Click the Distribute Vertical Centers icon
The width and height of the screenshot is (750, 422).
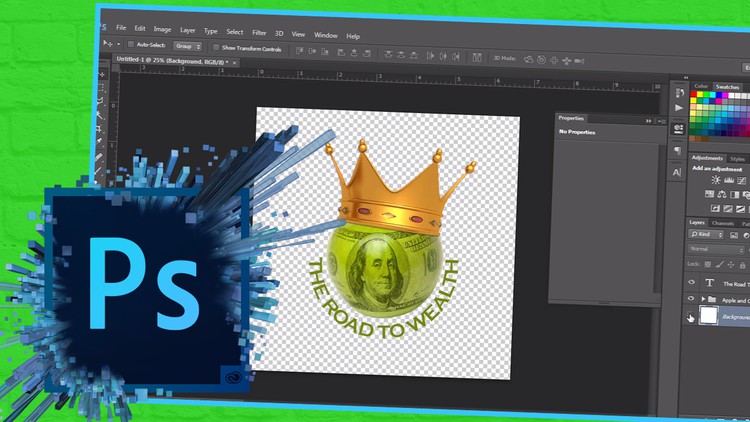click(401, 55)
